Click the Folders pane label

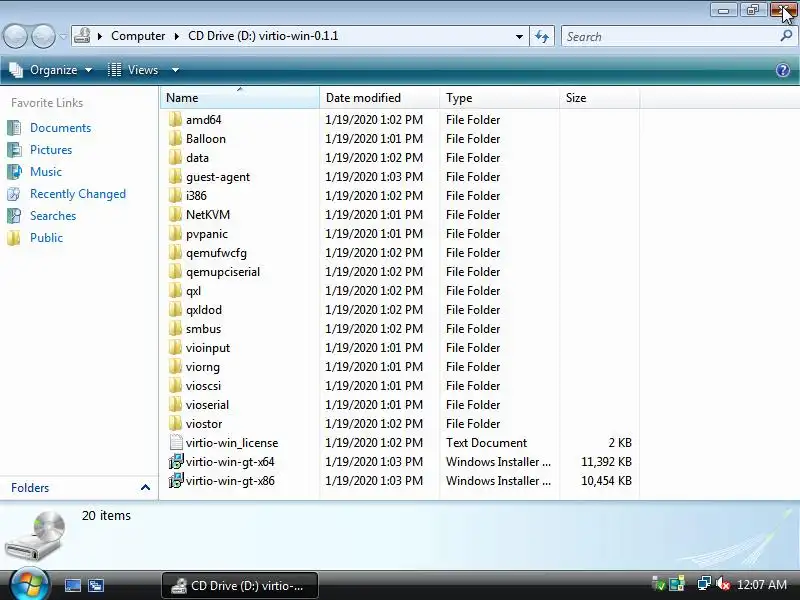(30, 488)
